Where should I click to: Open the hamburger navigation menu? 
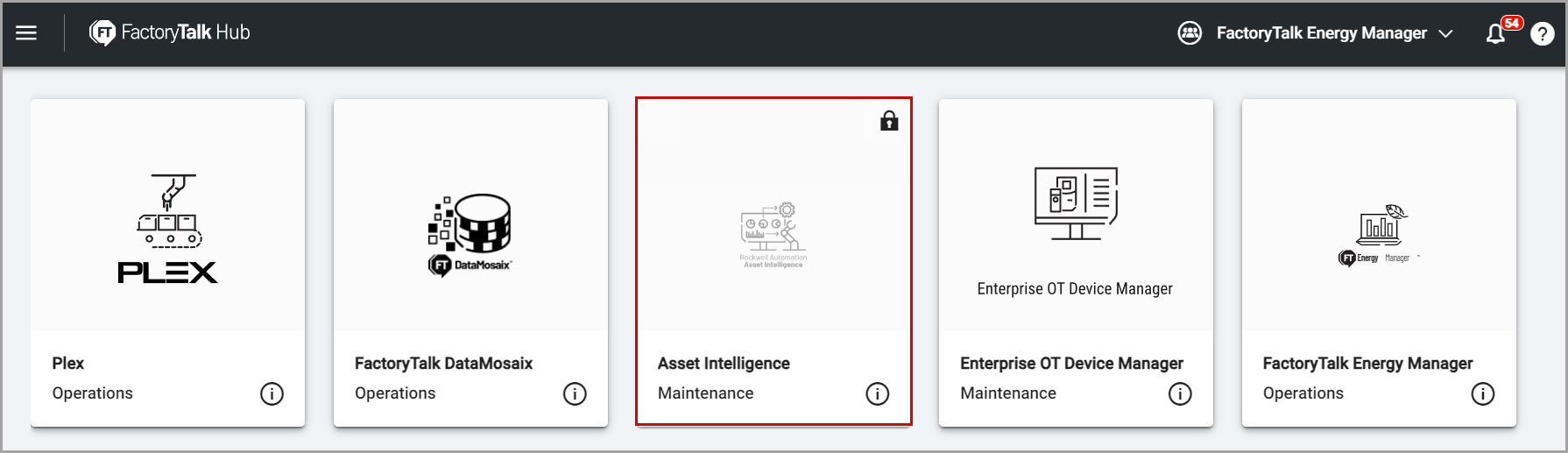tap(26, 33)
